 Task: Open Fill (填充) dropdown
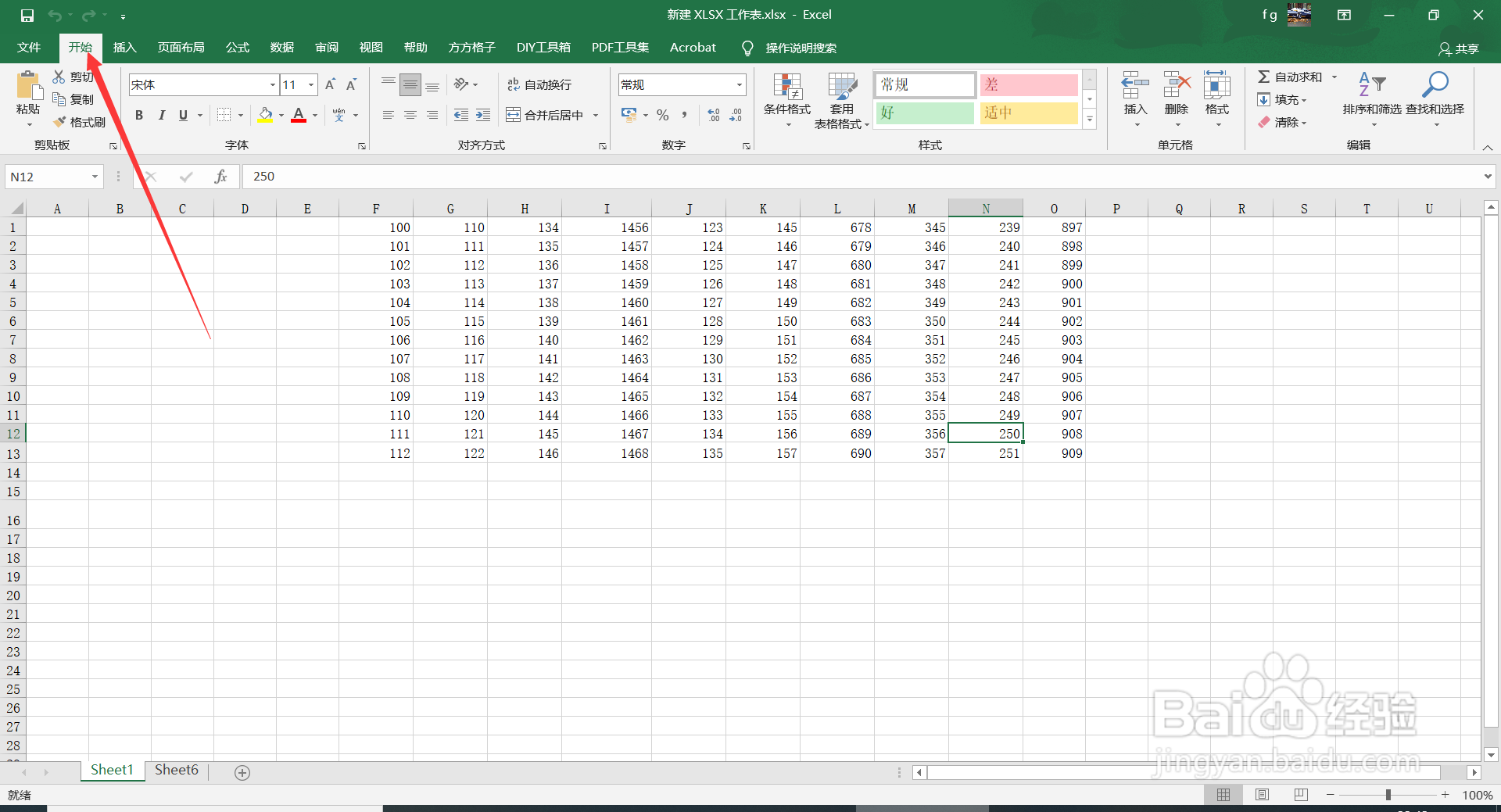pos(1282,99)
